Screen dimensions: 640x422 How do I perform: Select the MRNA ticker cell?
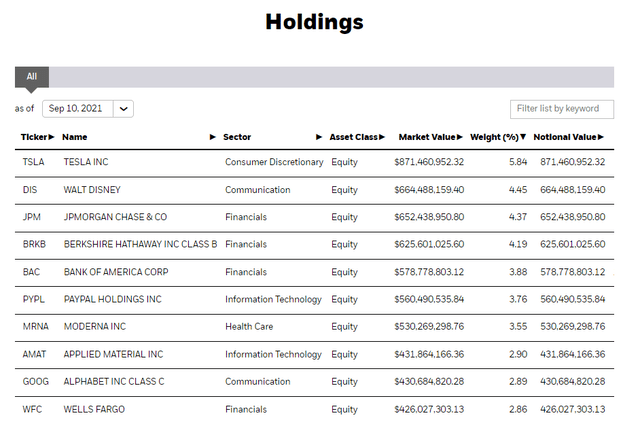(x=36, y=327)
